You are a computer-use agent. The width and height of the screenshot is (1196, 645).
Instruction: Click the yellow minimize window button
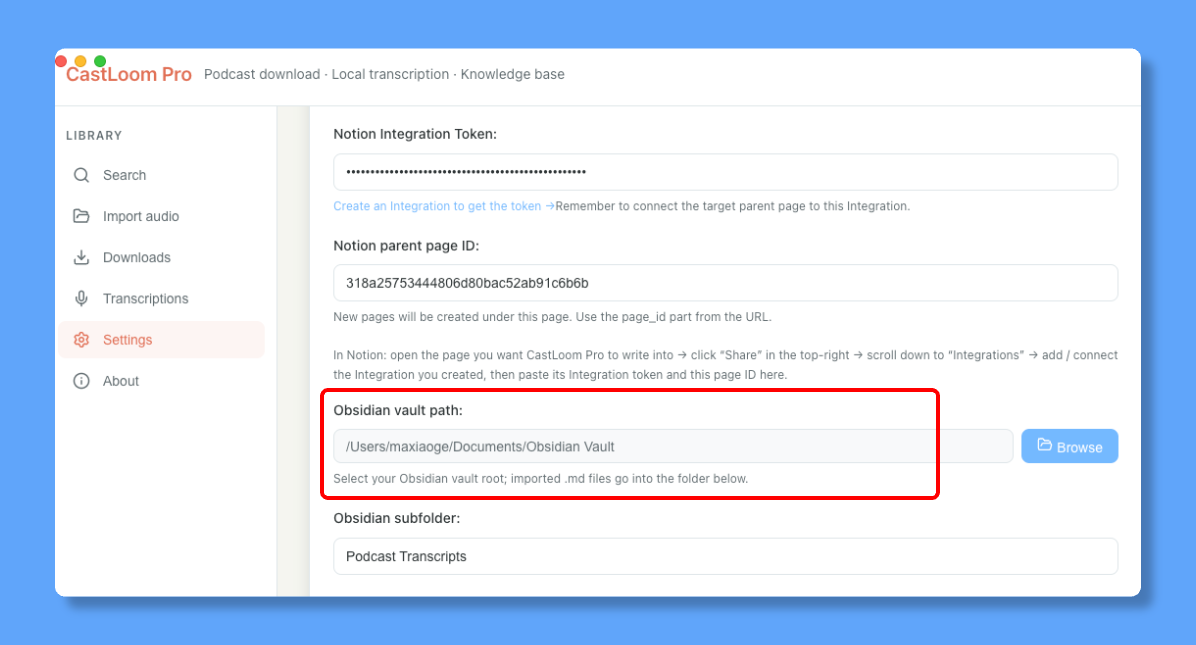pyautogui.click(x=80, y=61)
